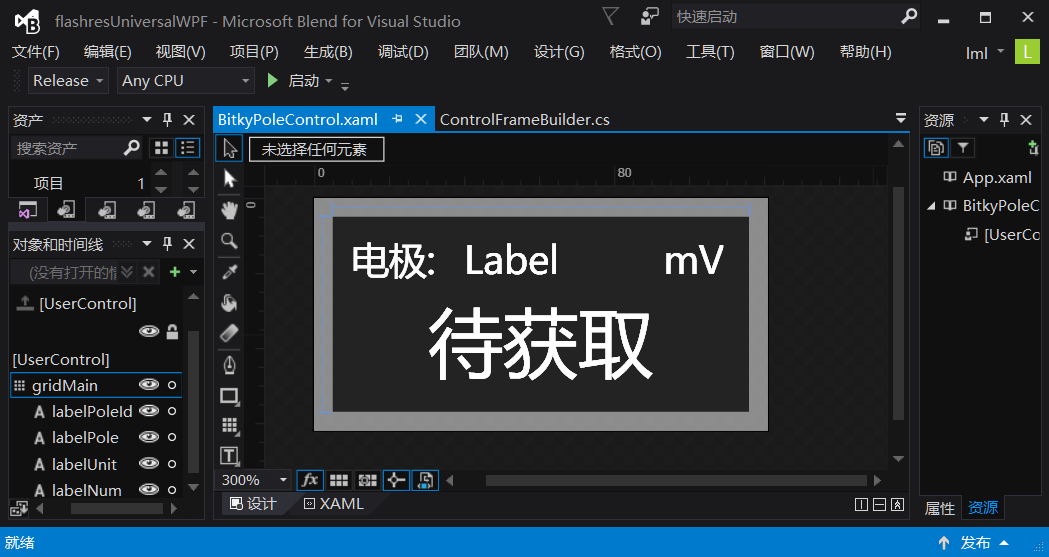Switch to ControlFrameBuilder.cs tab

pos(524,120)
